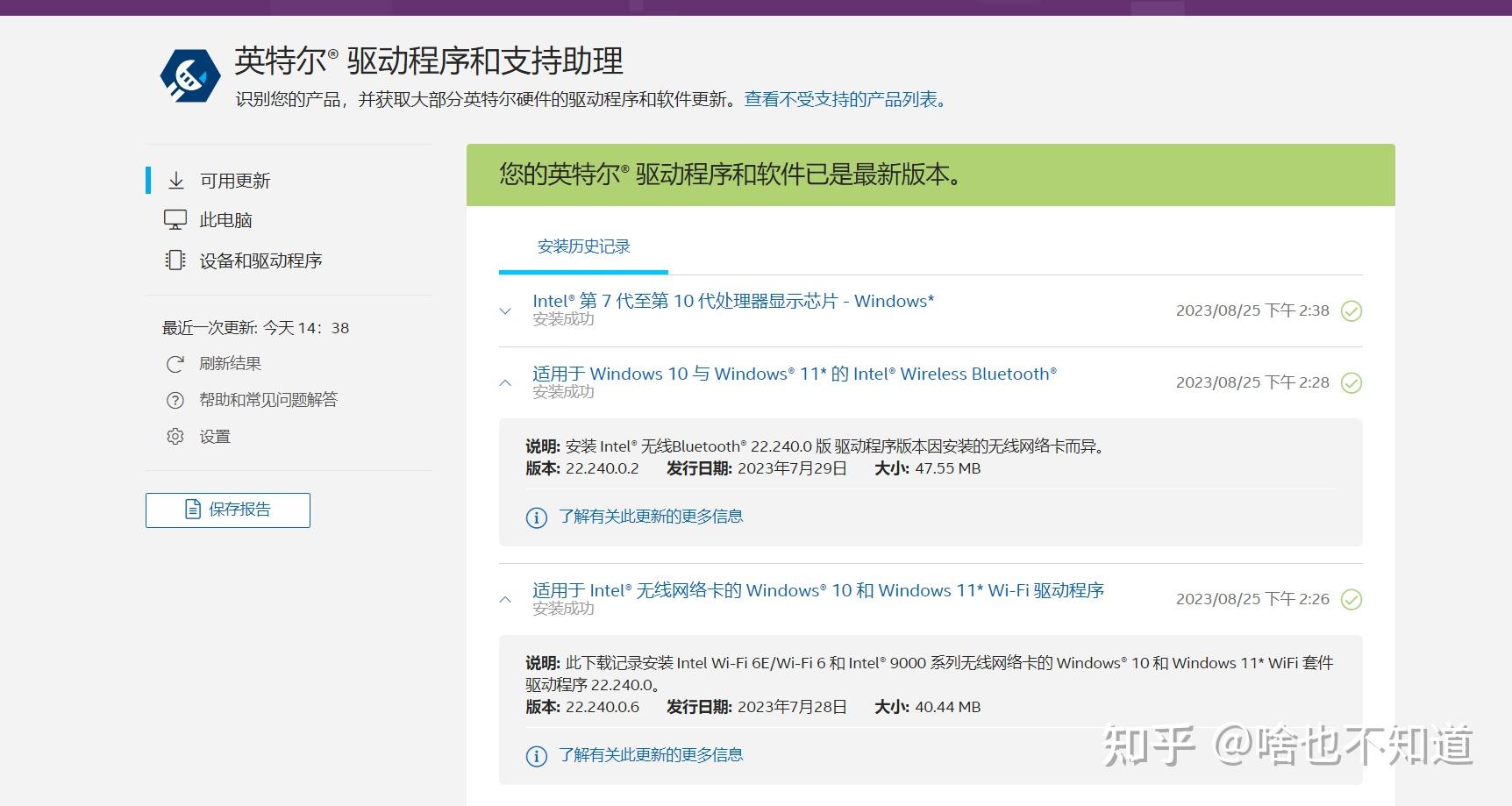The height and width of the screenshot is (806, 1512).
Task: Click 安装成功 under the Bluetooth entry
Action: click(x=563, y=392)
